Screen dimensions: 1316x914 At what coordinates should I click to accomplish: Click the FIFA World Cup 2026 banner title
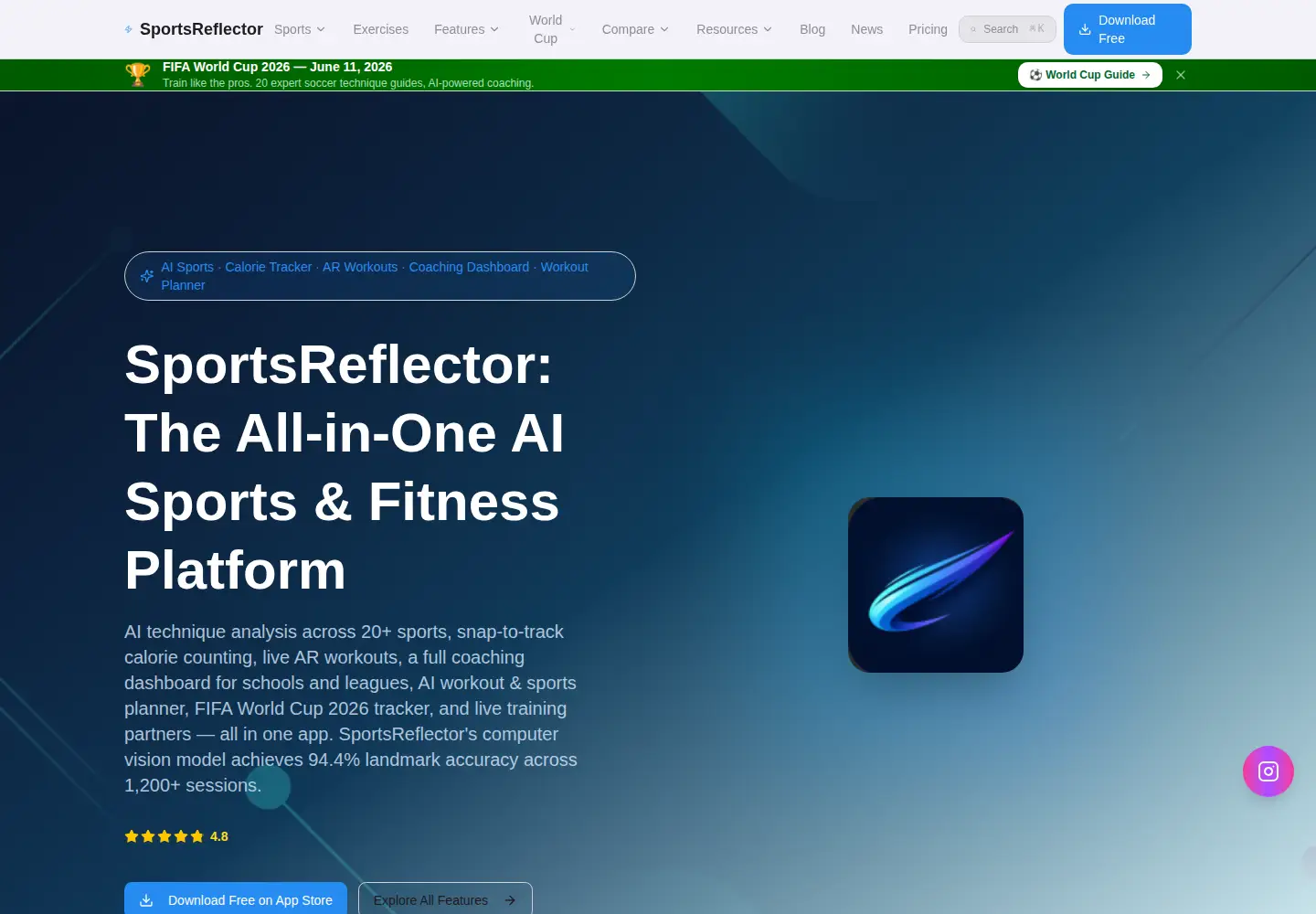click(277, 67)
